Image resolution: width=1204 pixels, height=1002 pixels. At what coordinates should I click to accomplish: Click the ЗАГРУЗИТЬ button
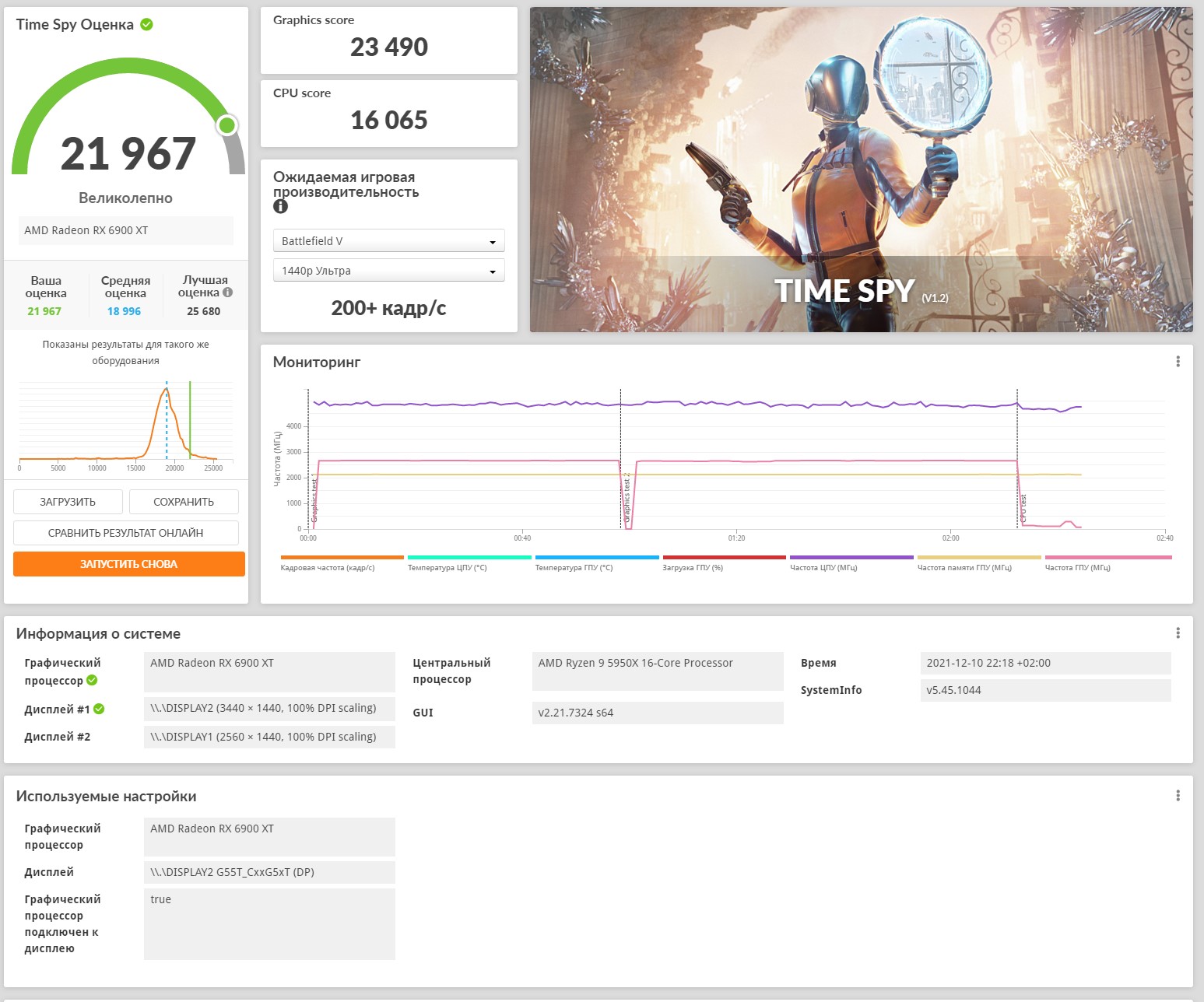click(x=68, y=502)
